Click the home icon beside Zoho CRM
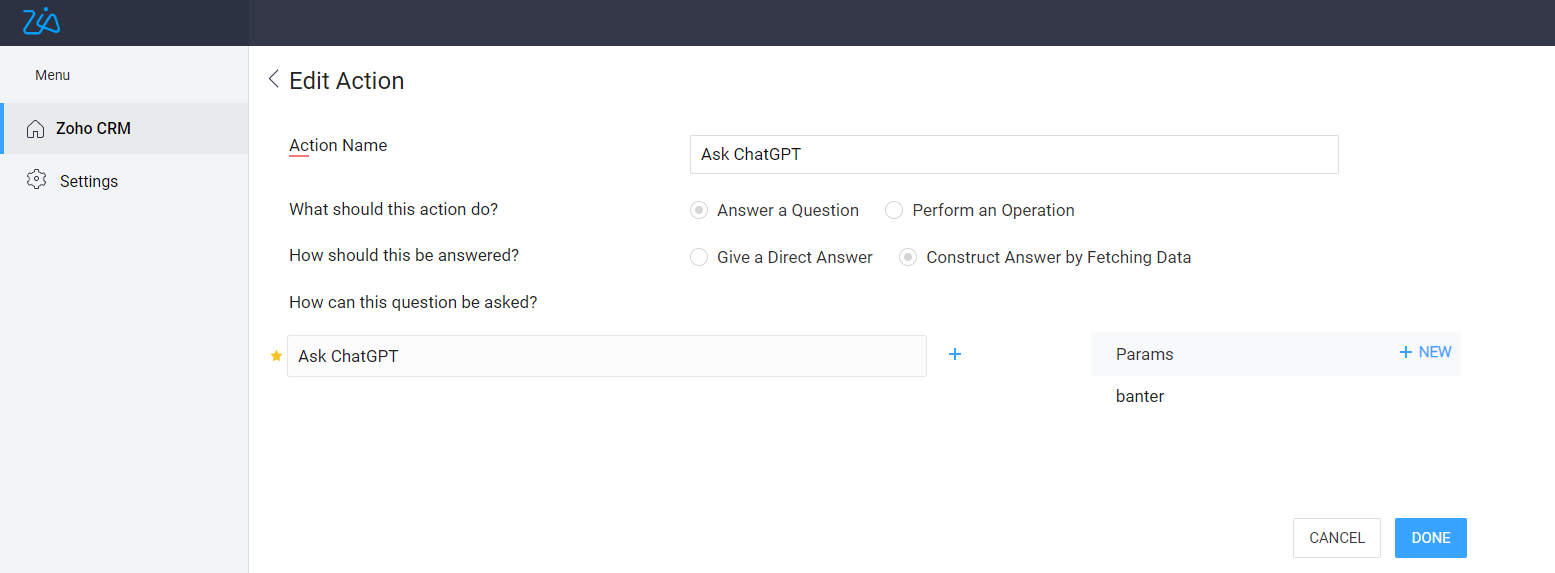1555x573 pixels. tap(36, 129)
